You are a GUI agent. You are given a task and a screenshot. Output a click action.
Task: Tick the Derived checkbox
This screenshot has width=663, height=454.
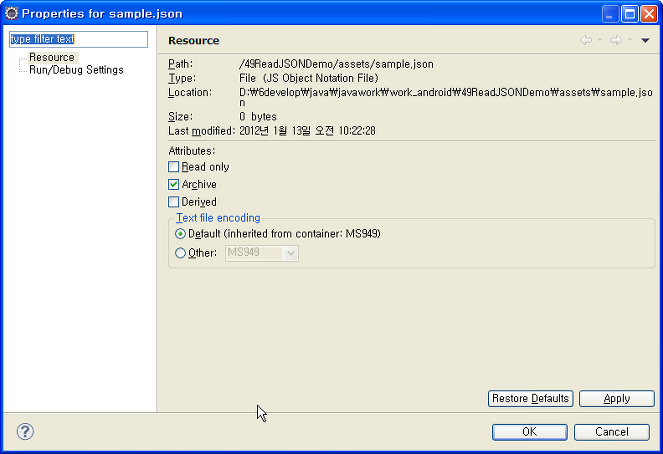coord(173,202)
